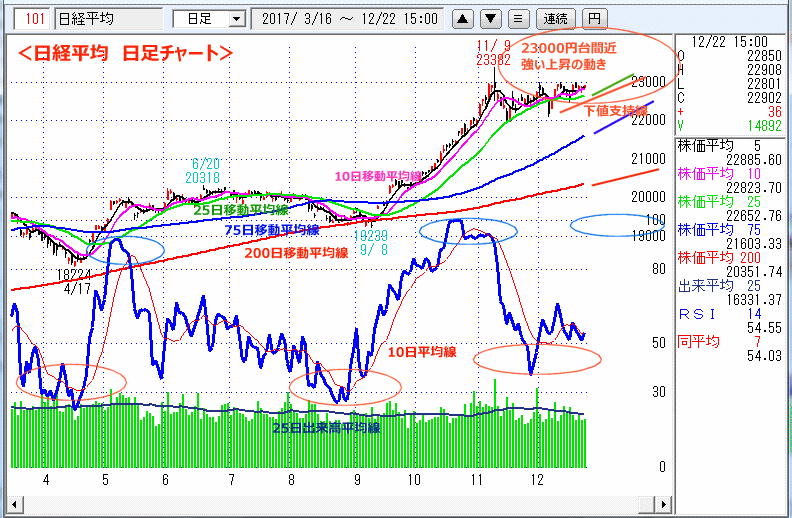Click the down triangle button in toolbar
The image size is (792, 518).
(x=490, y=19)
